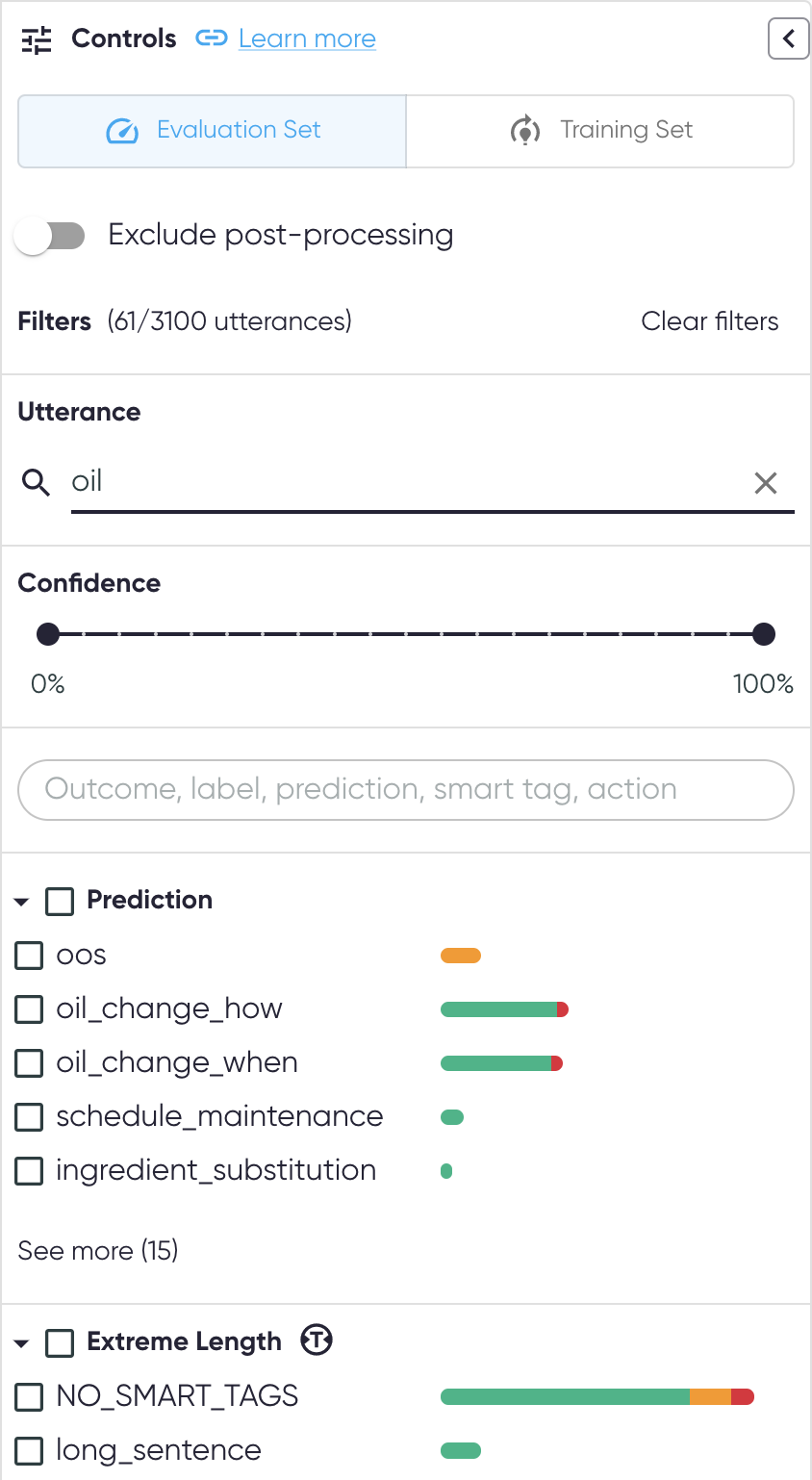Collapse the Controls panel with the chevron
The height and width of the screenshot is (1480, 812).
coord(788,39)
